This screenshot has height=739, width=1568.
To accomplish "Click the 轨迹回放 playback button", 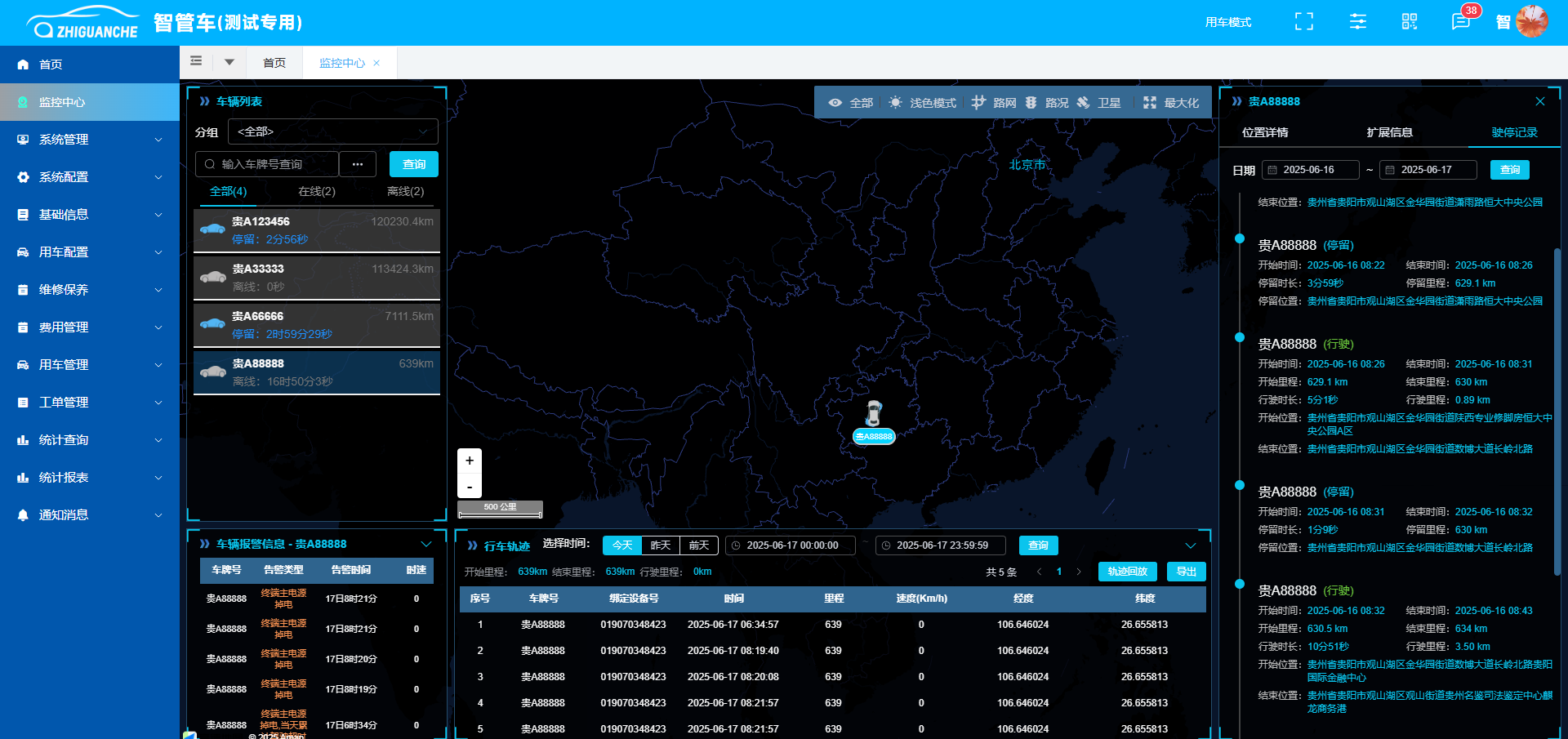I will click(1127, 572).
